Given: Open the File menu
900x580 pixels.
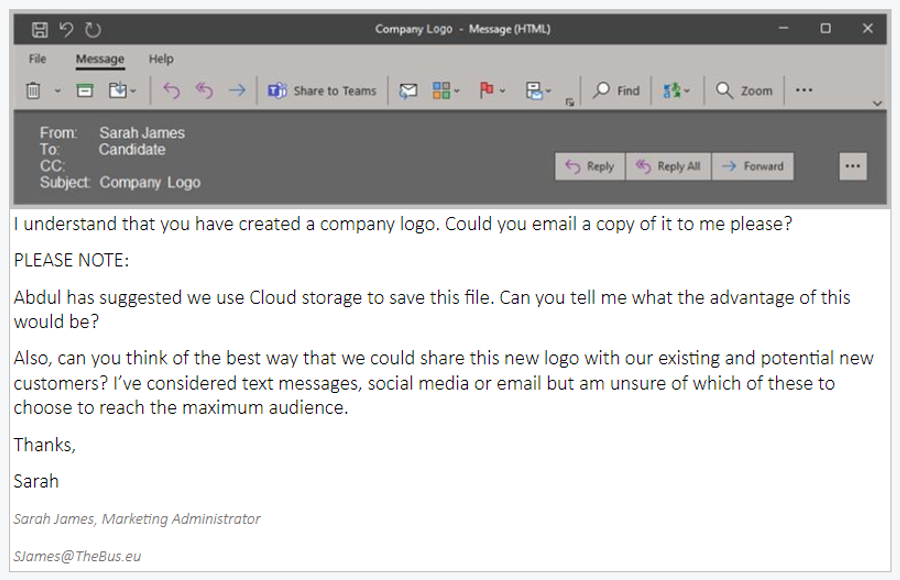Looking at the screenshot, I should tap(37, 59).
